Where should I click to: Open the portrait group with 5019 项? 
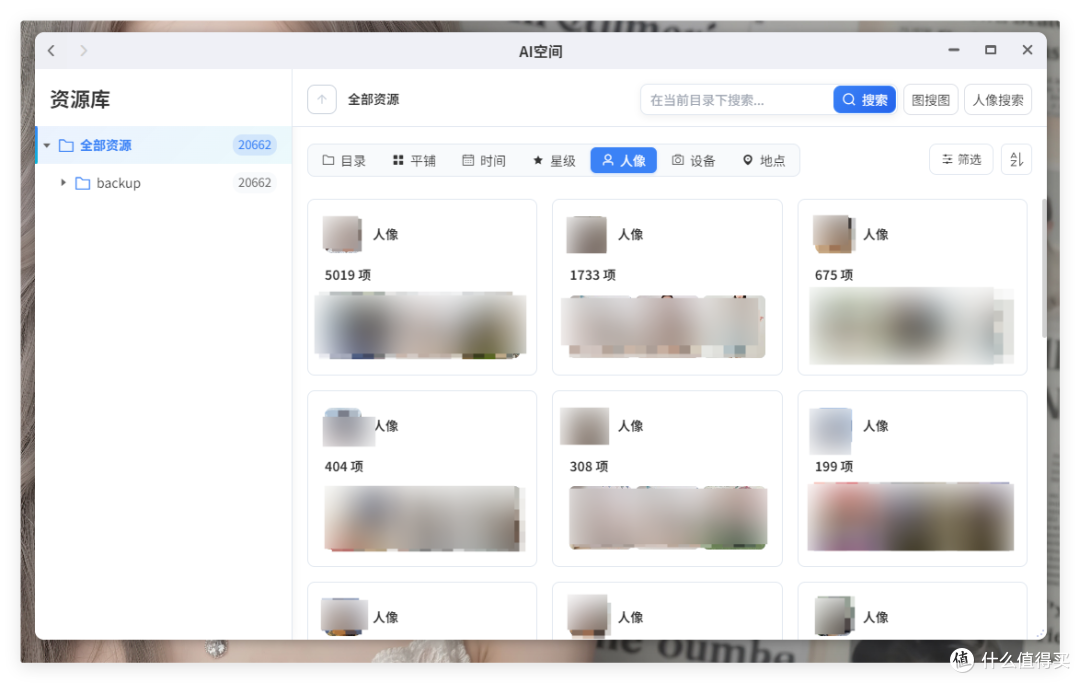coord(422,287)
